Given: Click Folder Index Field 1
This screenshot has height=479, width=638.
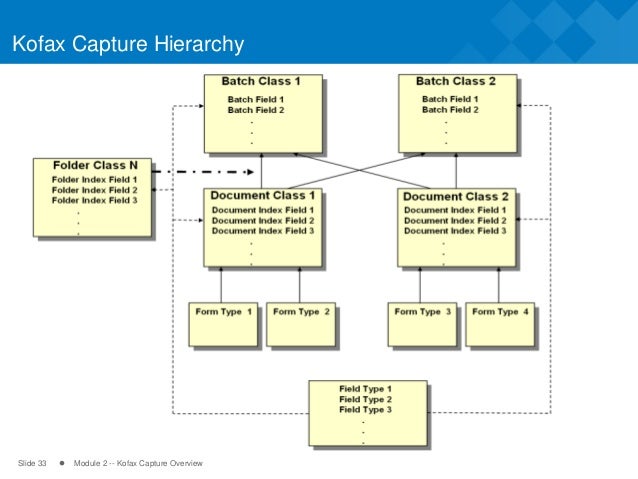Looking at the screenshot, I should click(x=94, y=179).
